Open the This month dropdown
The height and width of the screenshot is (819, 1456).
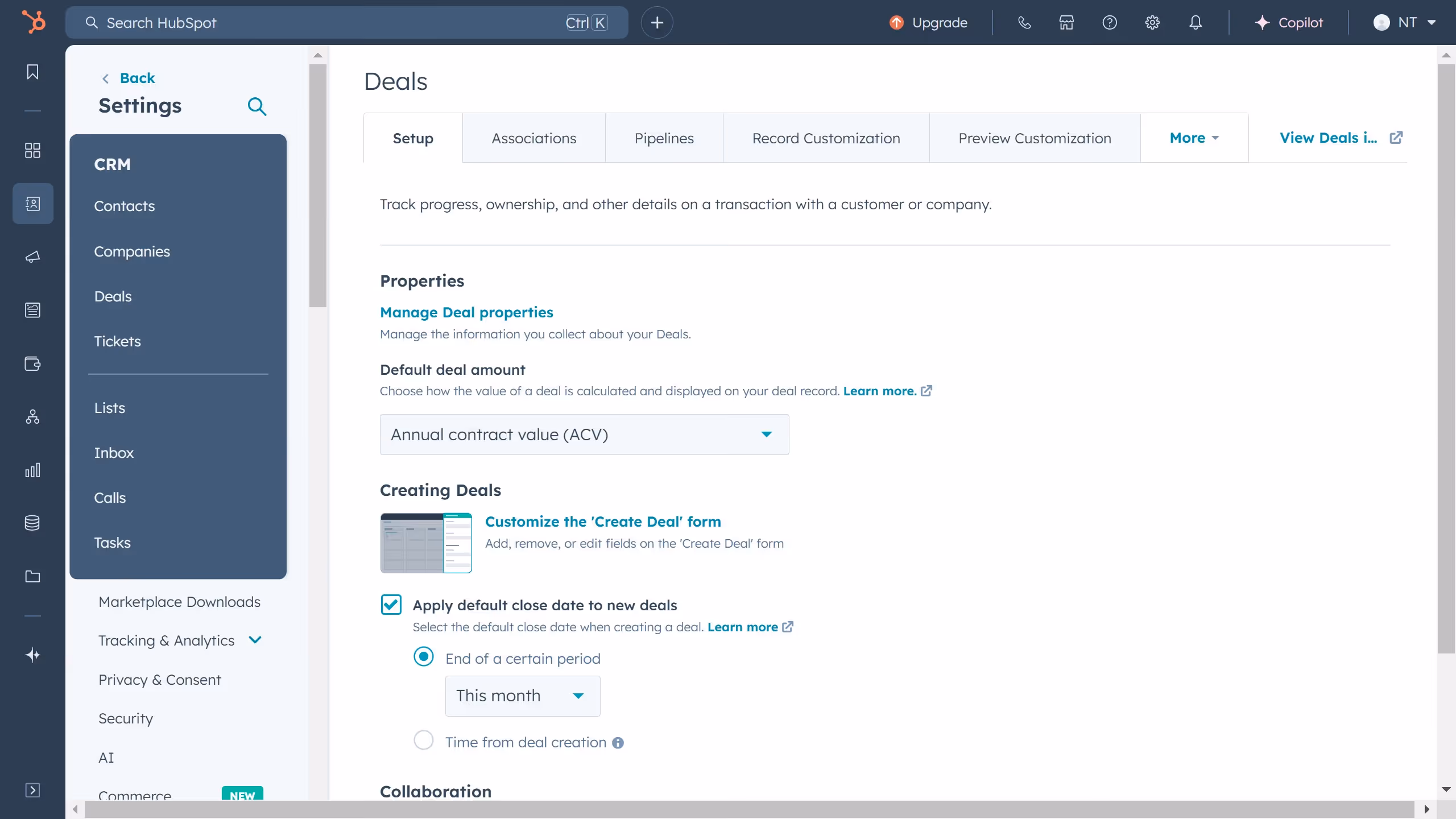[522, 695]
